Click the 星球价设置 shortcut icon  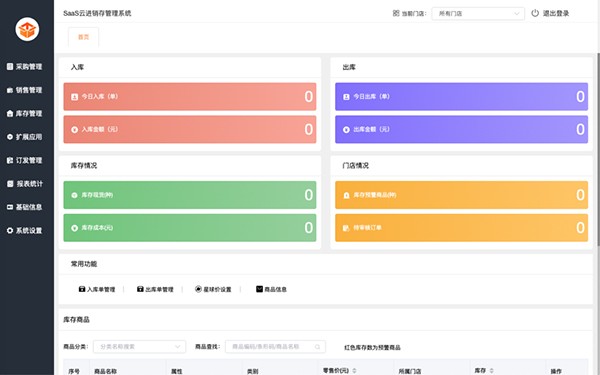(x=198, y=289)
